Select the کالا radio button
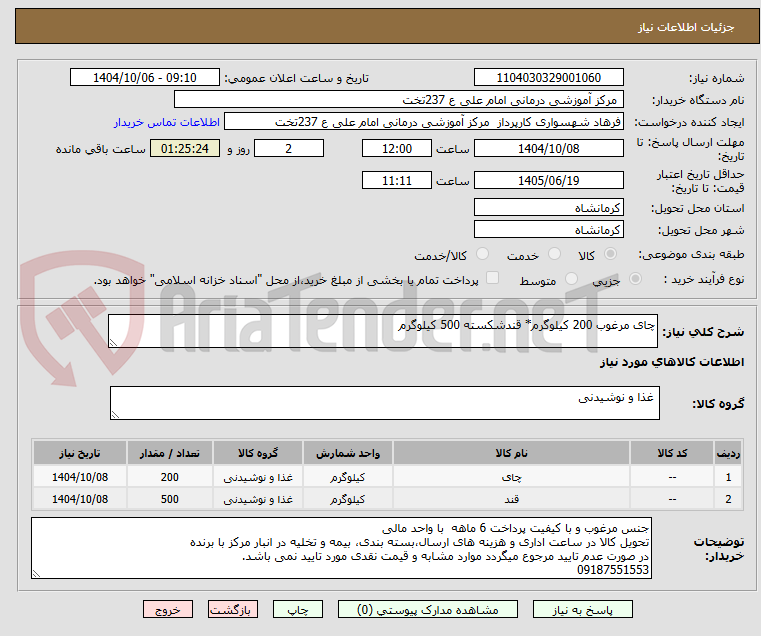 coord(610,254)
